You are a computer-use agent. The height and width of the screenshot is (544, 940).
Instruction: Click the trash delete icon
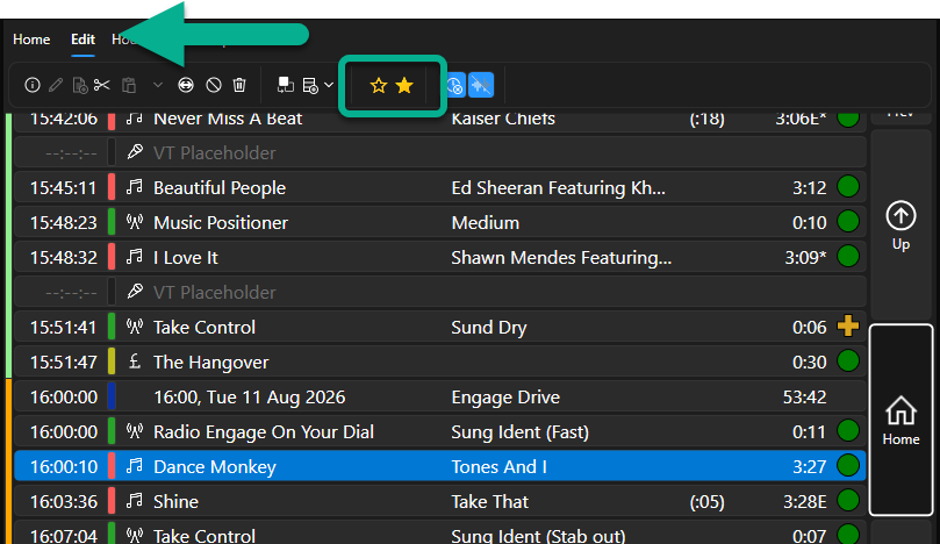click(239, 85)
